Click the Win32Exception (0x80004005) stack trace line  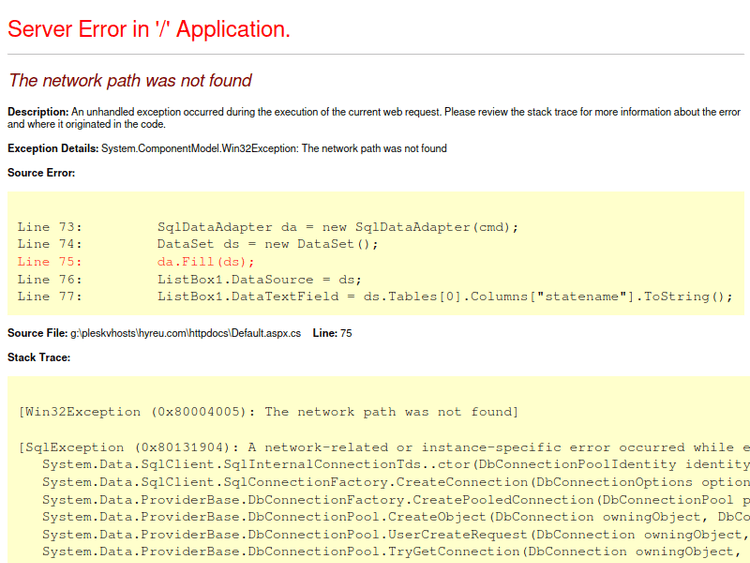pyautogui.click(x=268, y=412)
